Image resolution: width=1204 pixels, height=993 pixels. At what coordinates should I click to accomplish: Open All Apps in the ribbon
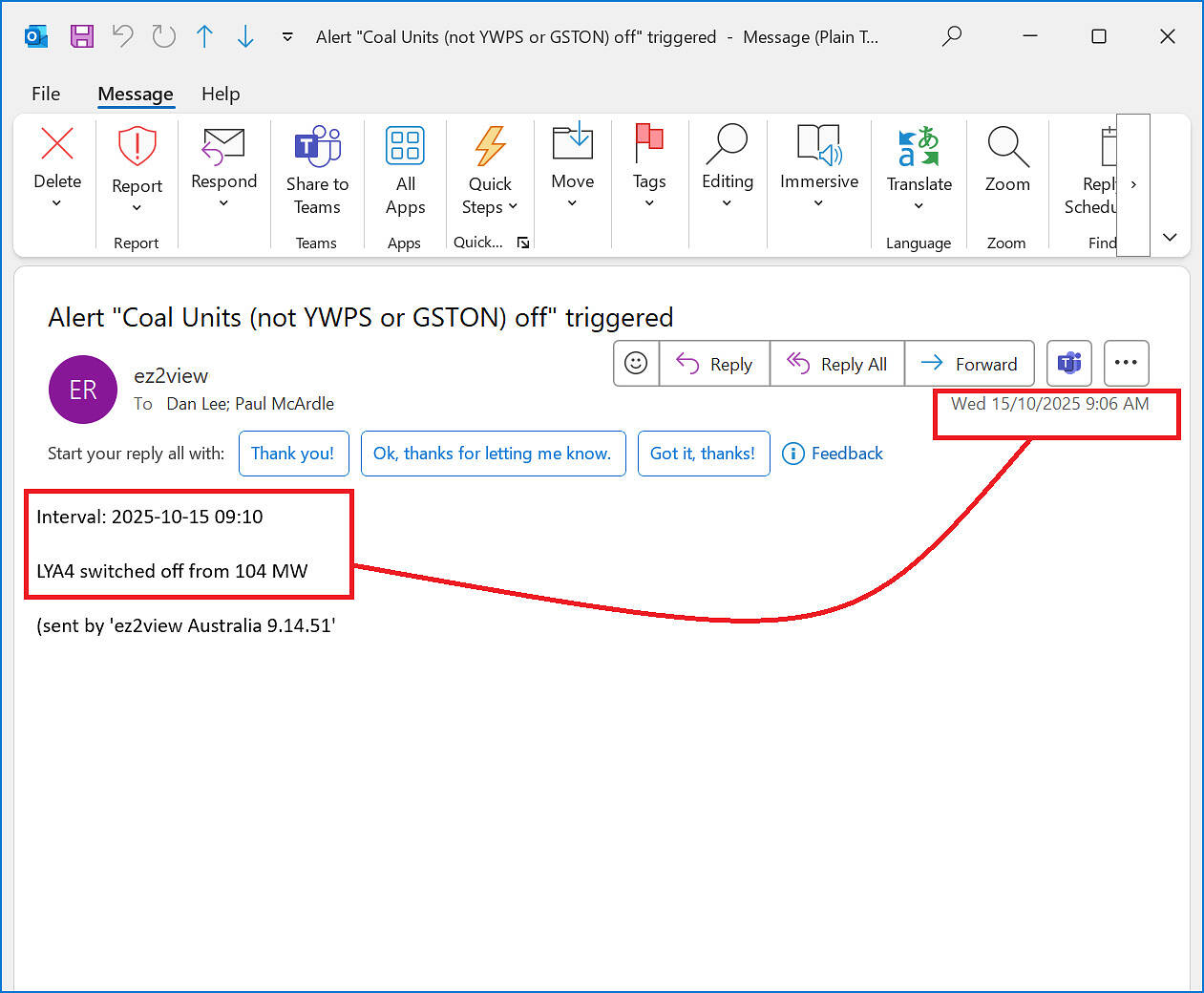point(405,147)
